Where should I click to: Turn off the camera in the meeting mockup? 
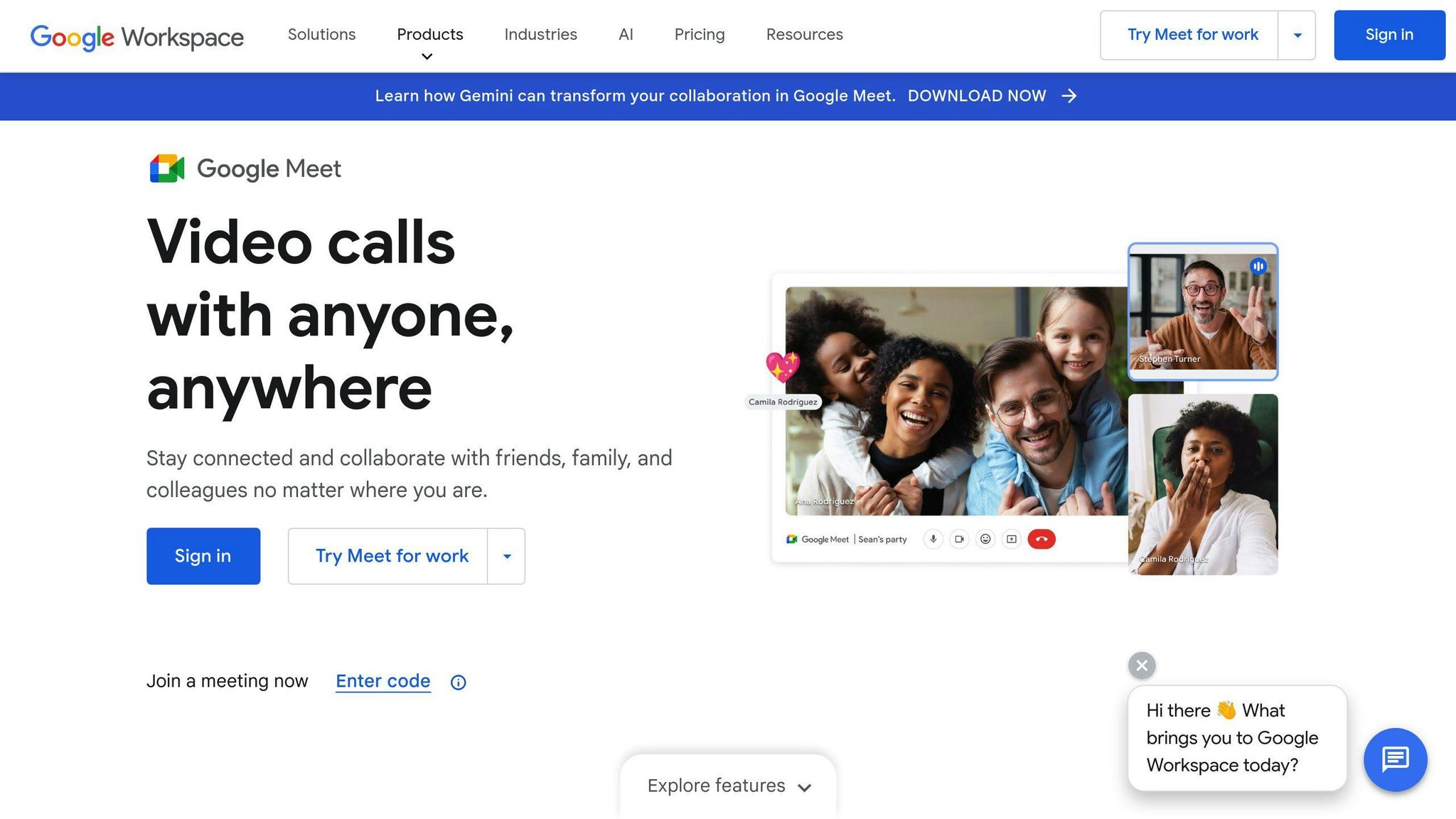tap(959, 539)
